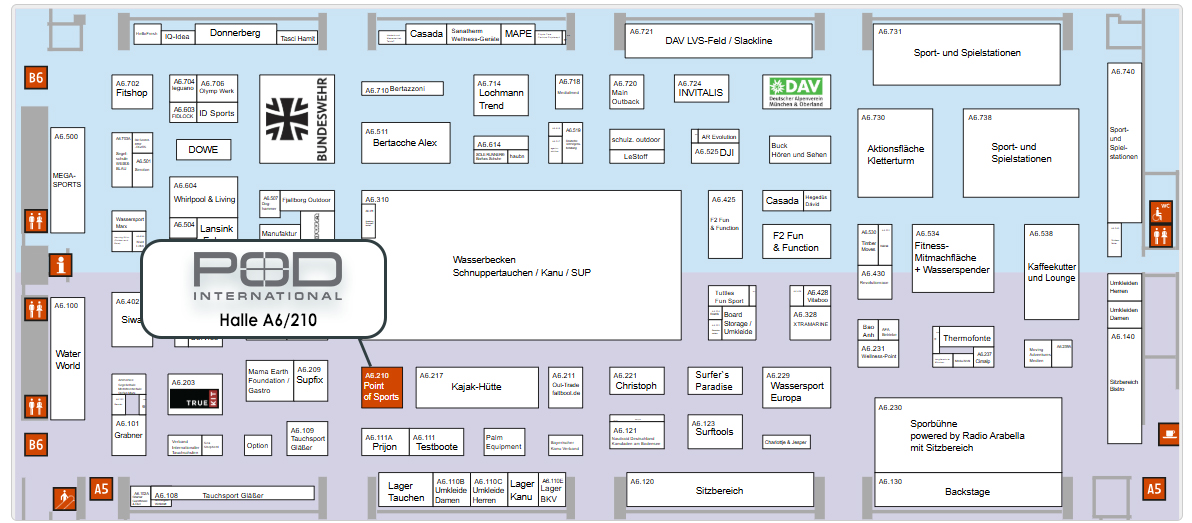1192x523 pixels.
Task: Click the DAV Alpenverein logo
Action: (x=796, y=93)
